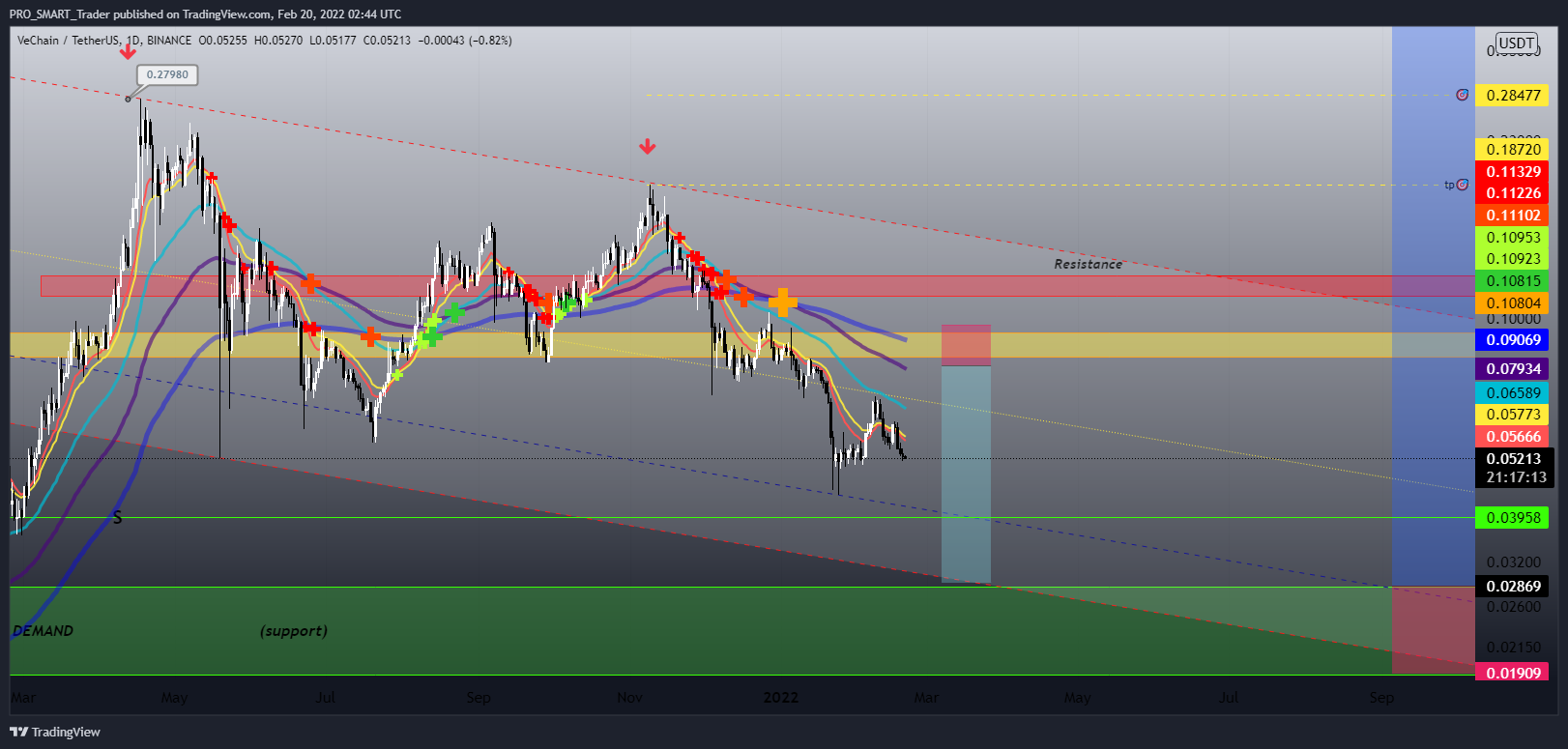Click the C0.05213 close value
Screen dimensions: 1568x749
click(387, 41)
